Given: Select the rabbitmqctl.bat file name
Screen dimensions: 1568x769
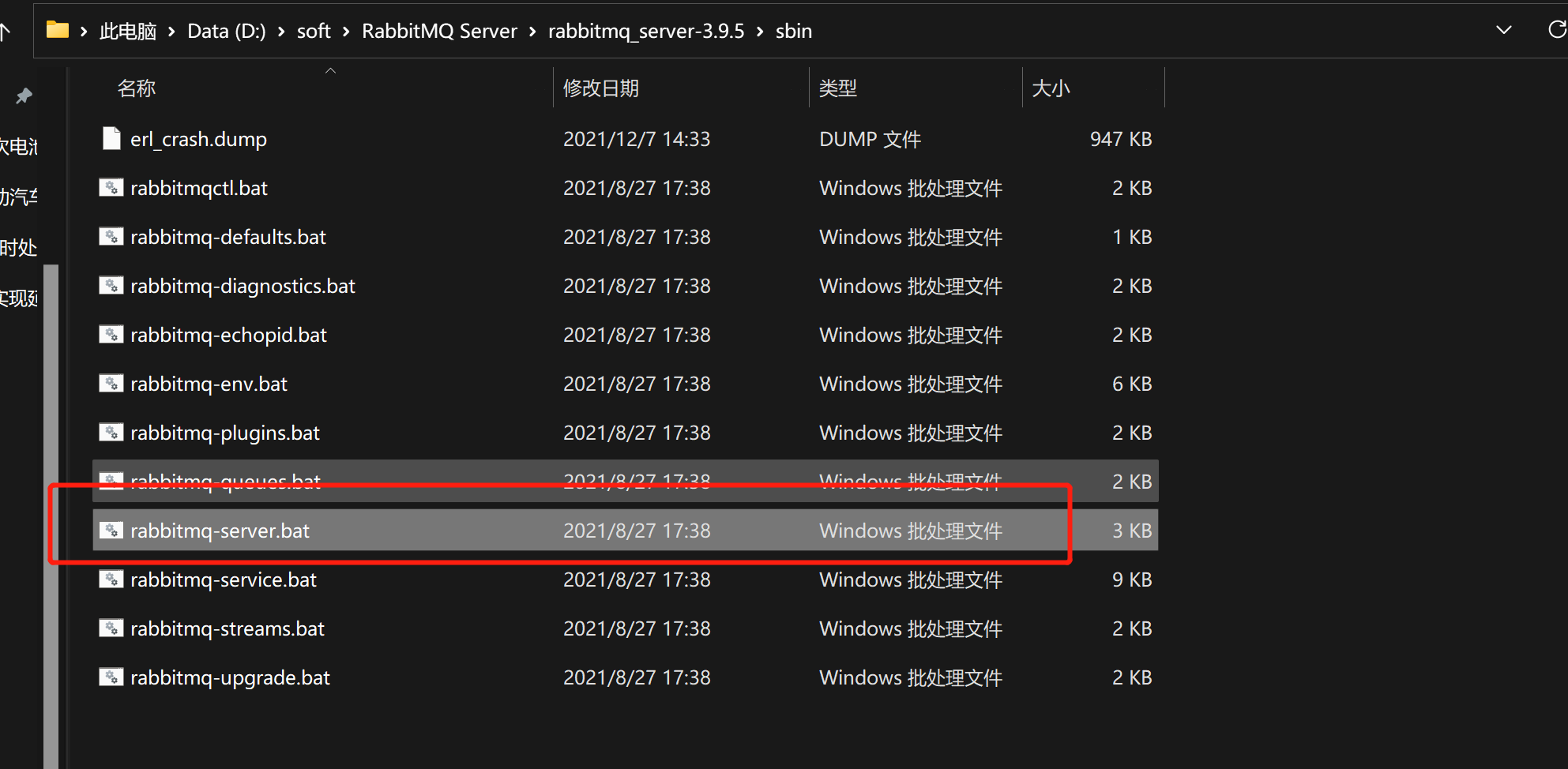Looking at the screenshot, I should click(199, 188).
